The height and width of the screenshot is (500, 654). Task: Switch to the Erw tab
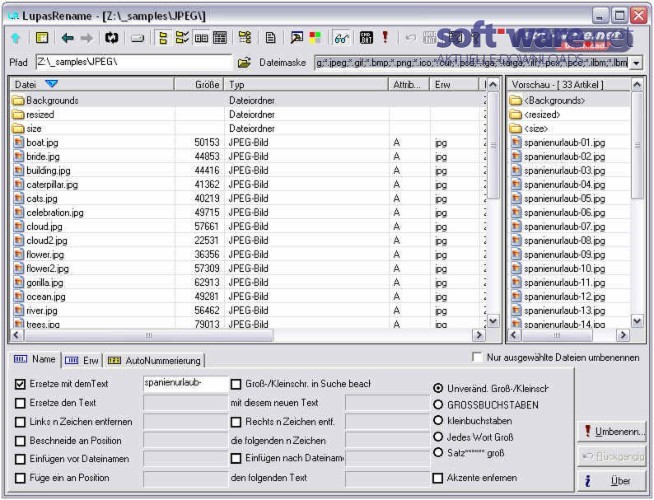click(82, 361)
